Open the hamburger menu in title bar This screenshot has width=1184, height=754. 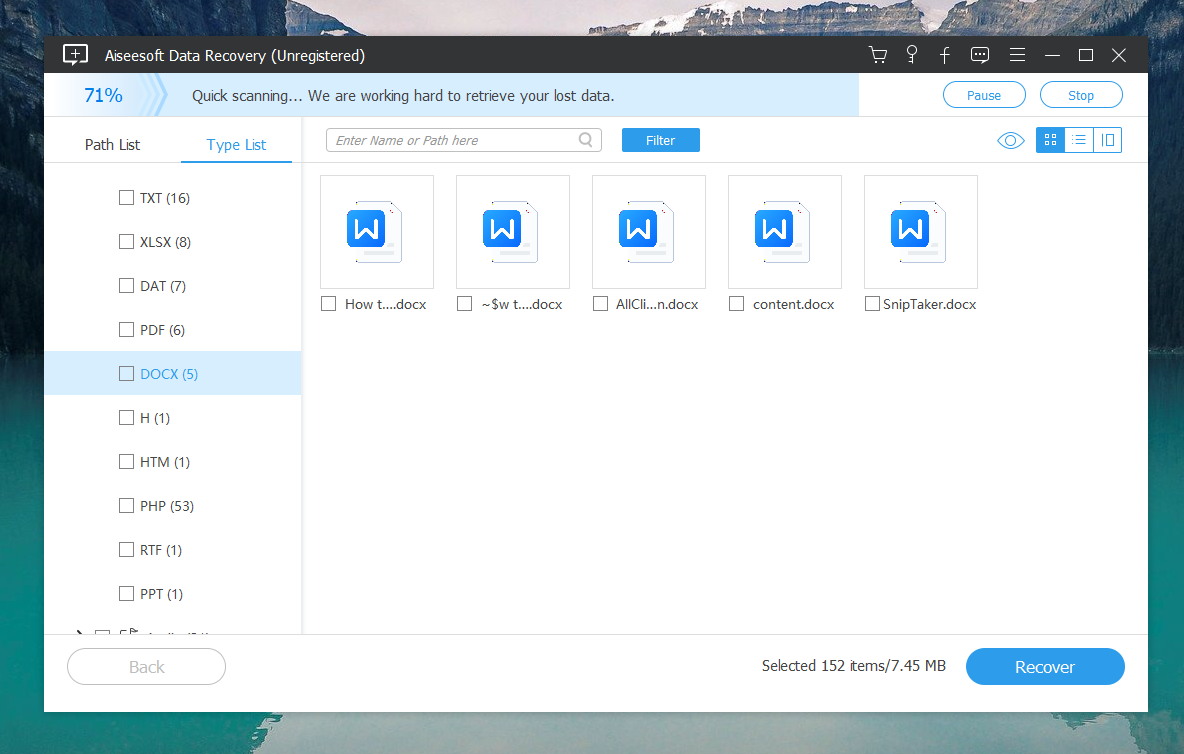pyautogui.click(x=1017, y=55)
